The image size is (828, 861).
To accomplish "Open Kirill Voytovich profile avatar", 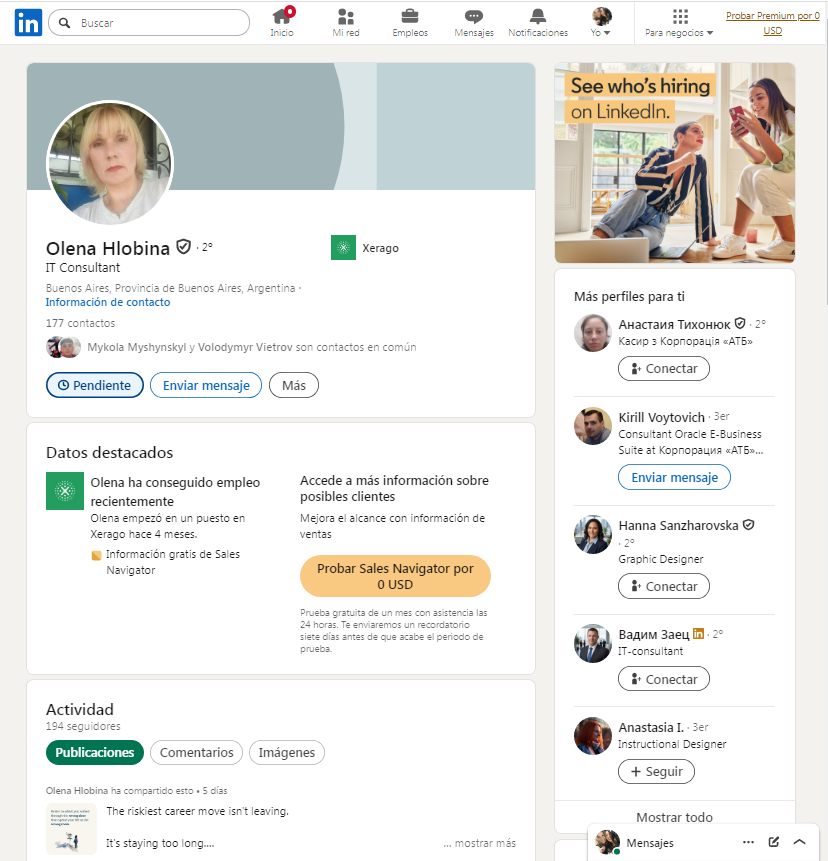I will tap(592, 426).
